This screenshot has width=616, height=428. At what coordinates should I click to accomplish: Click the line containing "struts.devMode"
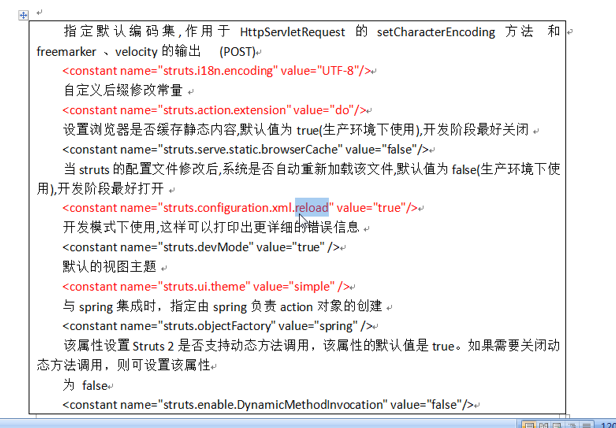(x=201, y=247)
